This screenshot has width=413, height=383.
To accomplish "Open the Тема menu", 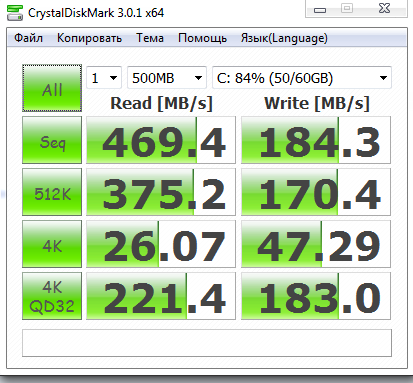I will point(150,38).
